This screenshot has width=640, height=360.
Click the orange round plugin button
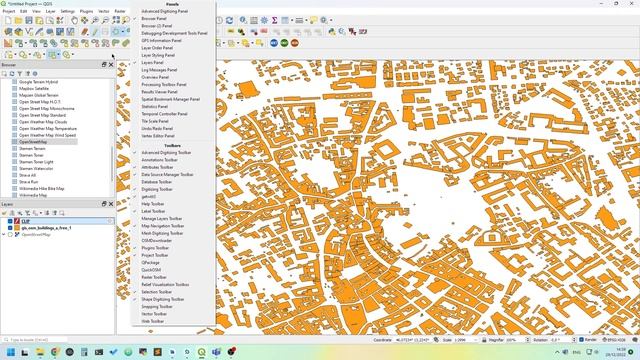pyautogui.click(x=294, y=43)
